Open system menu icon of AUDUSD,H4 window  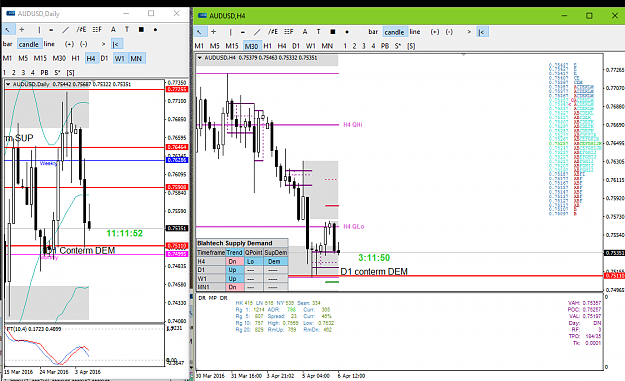pos(202,16)
